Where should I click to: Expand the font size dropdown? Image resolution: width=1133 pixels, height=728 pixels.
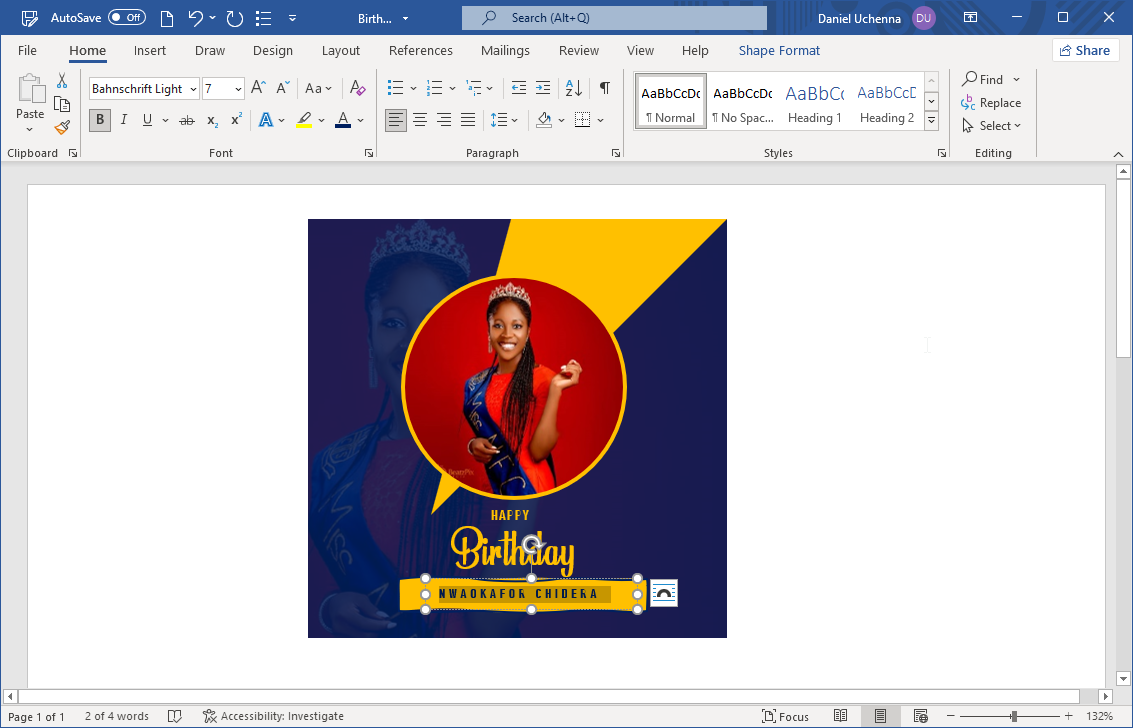point(238,89)
